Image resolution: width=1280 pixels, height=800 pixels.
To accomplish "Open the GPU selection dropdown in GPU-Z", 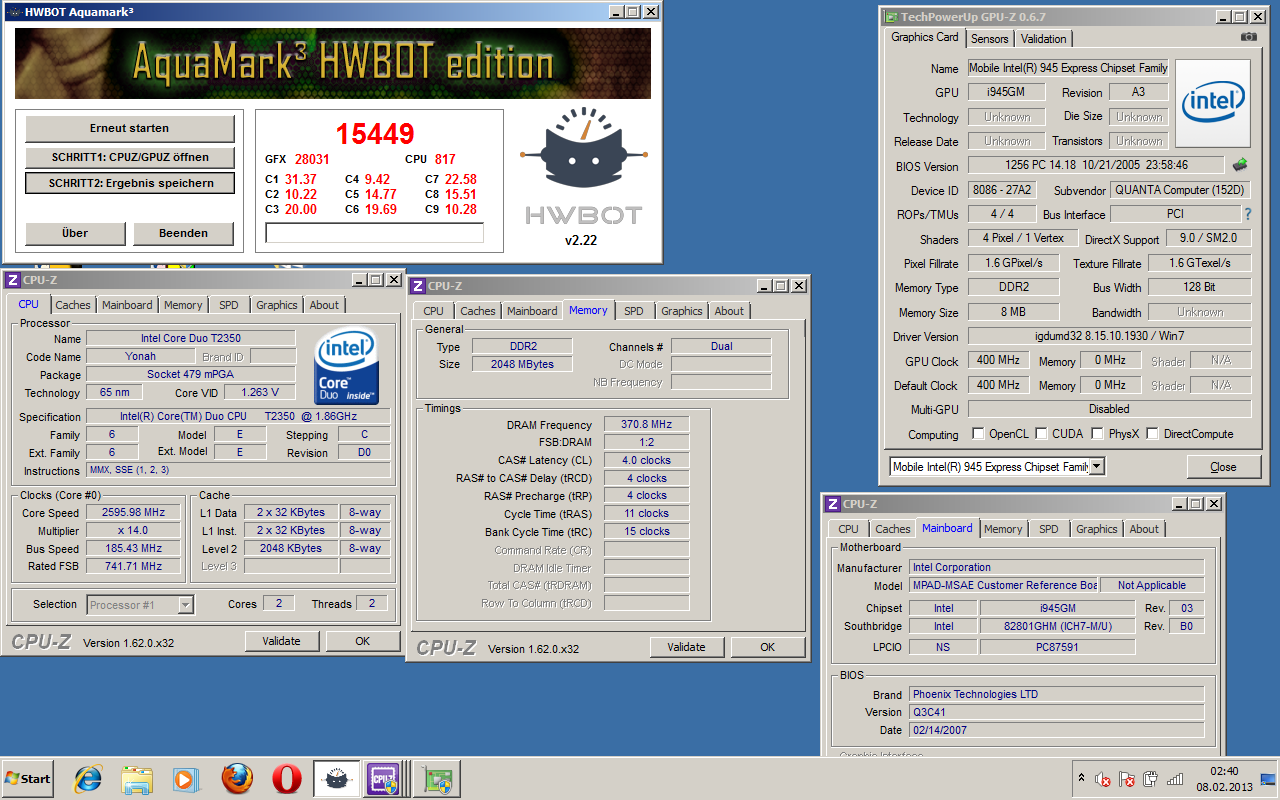I will click(x=1097, y=467).
